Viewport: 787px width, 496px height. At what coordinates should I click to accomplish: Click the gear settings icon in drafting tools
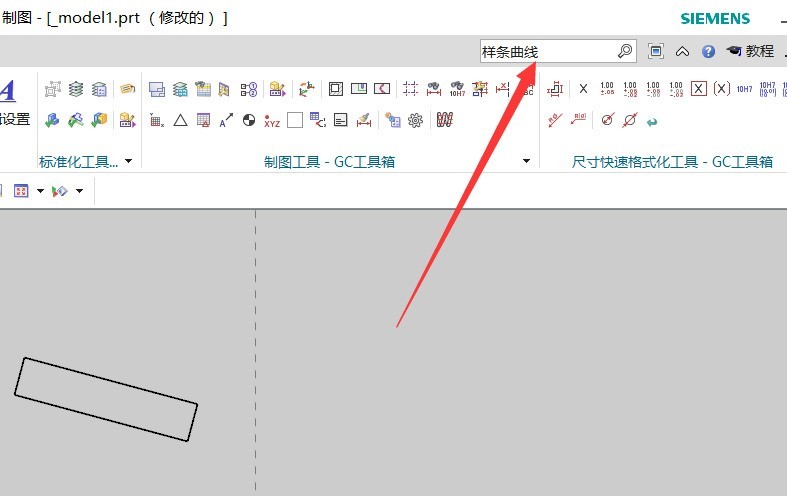pos(416,120)
